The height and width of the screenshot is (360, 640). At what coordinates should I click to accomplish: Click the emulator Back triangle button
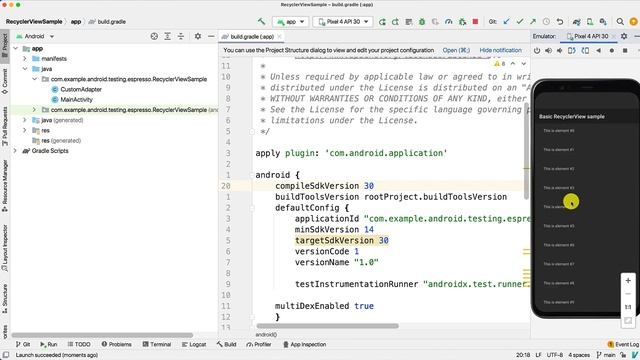598,51
